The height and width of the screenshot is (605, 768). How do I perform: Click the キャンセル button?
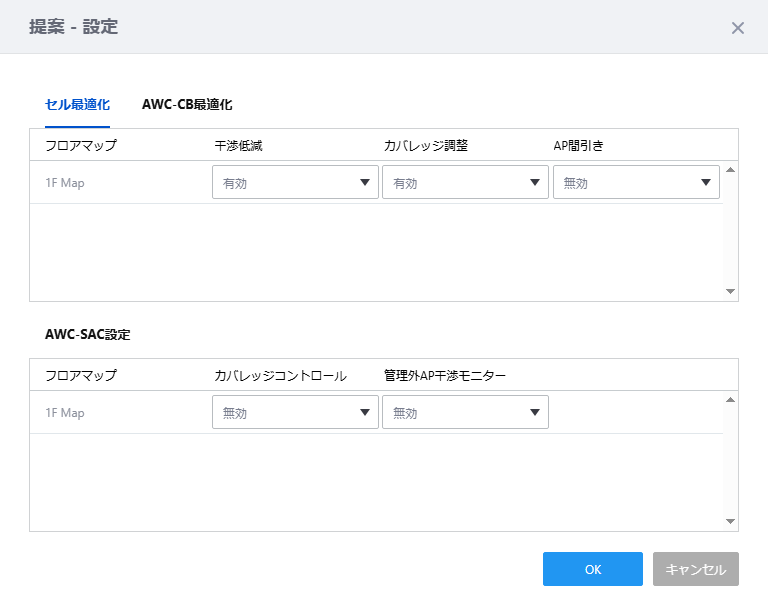coord(696,569)
